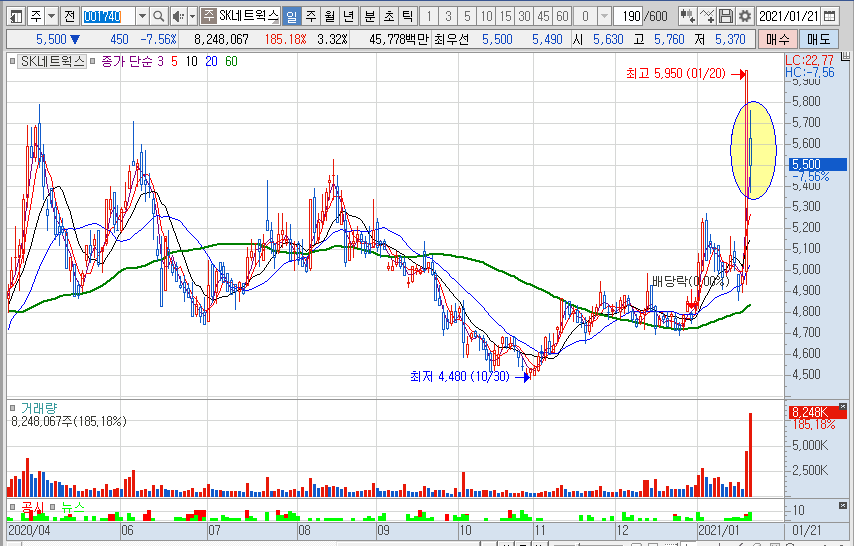The image size is (854, 546).
Task: Click the panel layout icon at top-left
Action: pyautogui.click(x=15, y=17)
